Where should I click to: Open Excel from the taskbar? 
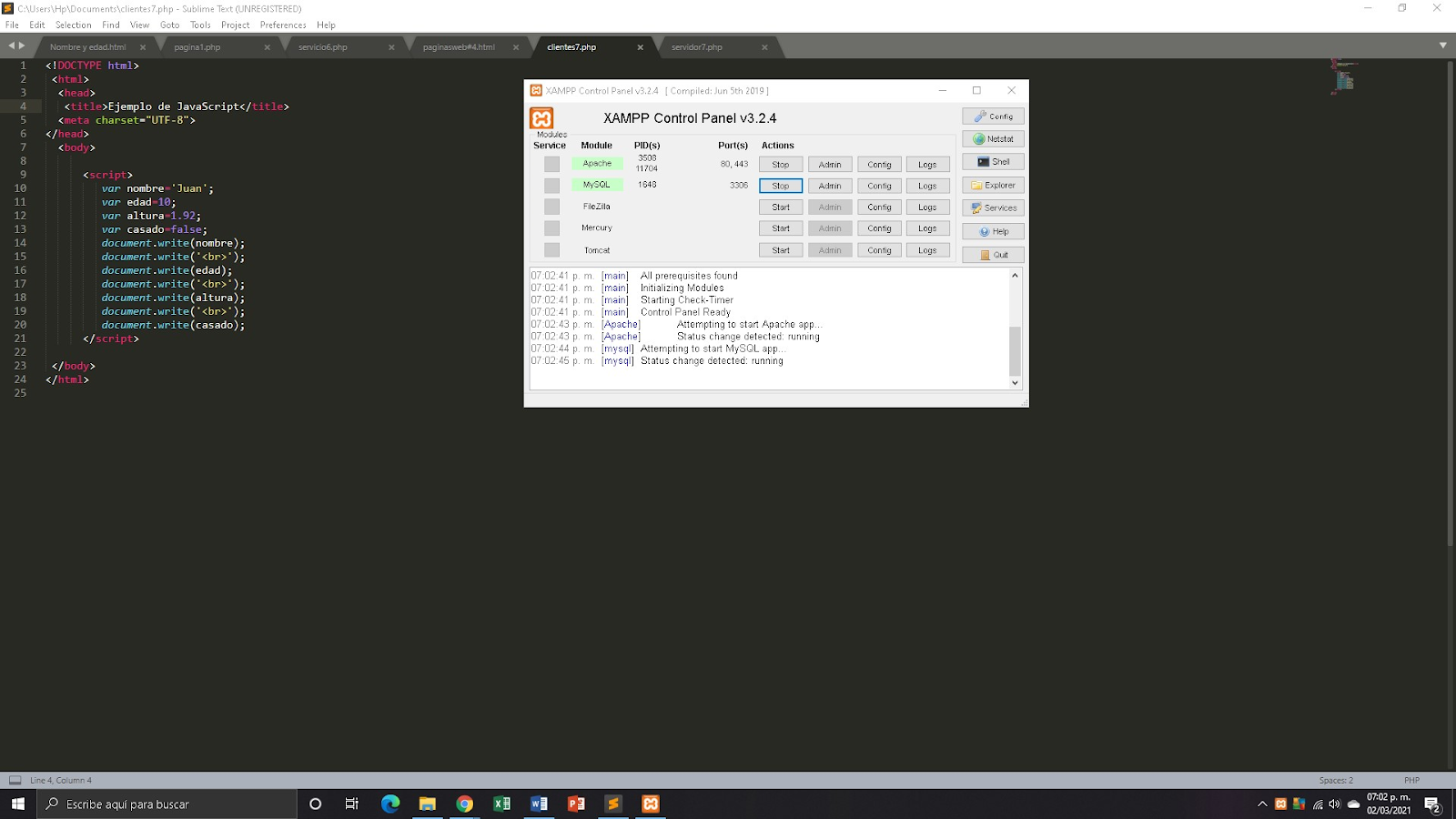(502, 804)
